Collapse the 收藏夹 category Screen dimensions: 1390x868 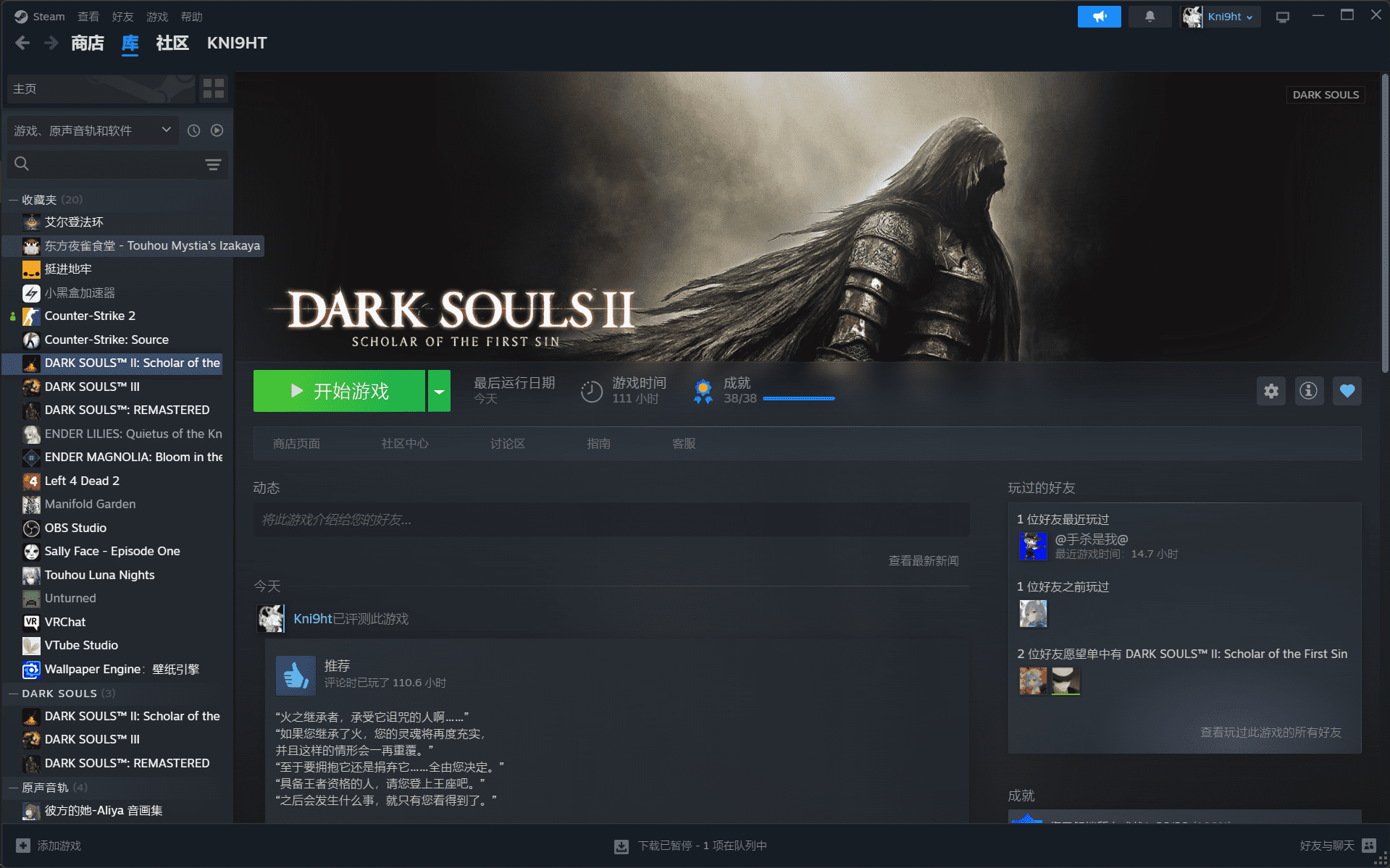pos(13,200)
